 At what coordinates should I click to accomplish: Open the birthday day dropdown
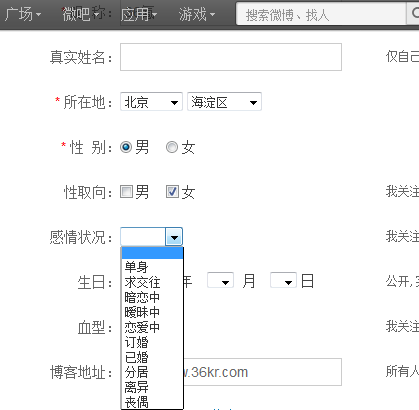283,280
